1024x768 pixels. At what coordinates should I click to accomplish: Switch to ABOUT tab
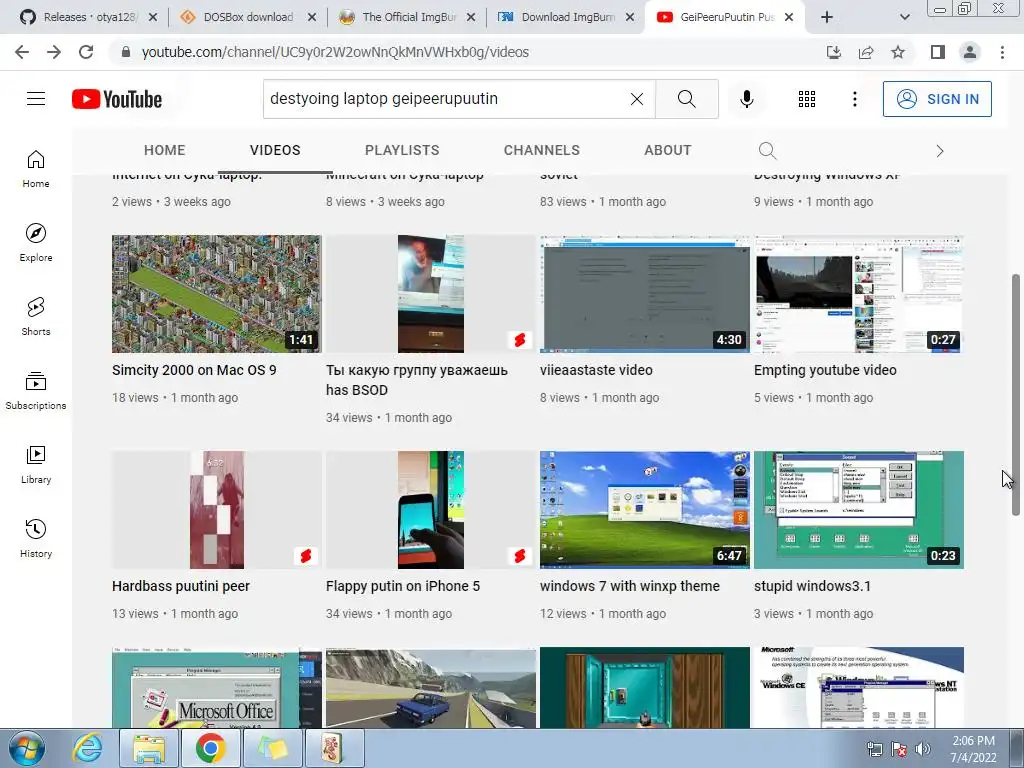[667, 150]
